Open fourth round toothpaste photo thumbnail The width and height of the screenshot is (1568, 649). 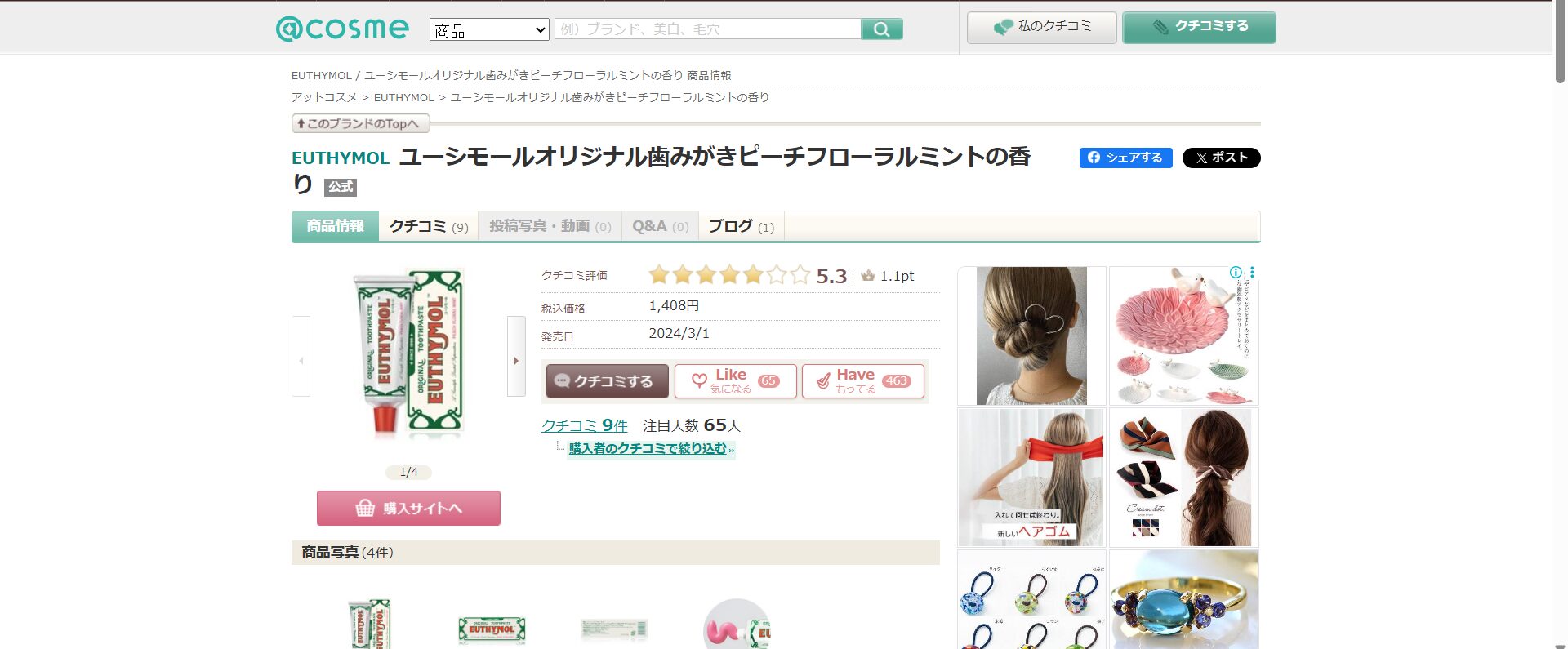pos(737,624)
